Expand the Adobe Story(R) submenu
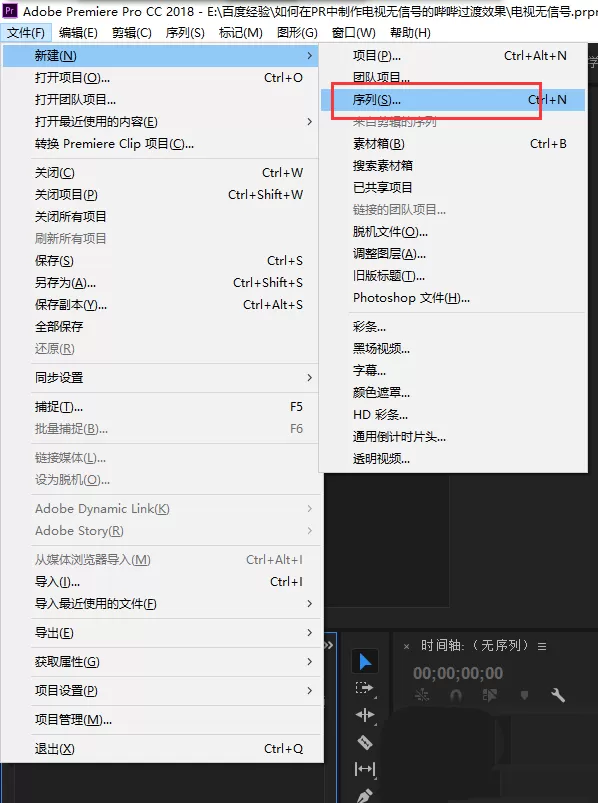This screenshot has height=803, width=598. coord(161,531)
